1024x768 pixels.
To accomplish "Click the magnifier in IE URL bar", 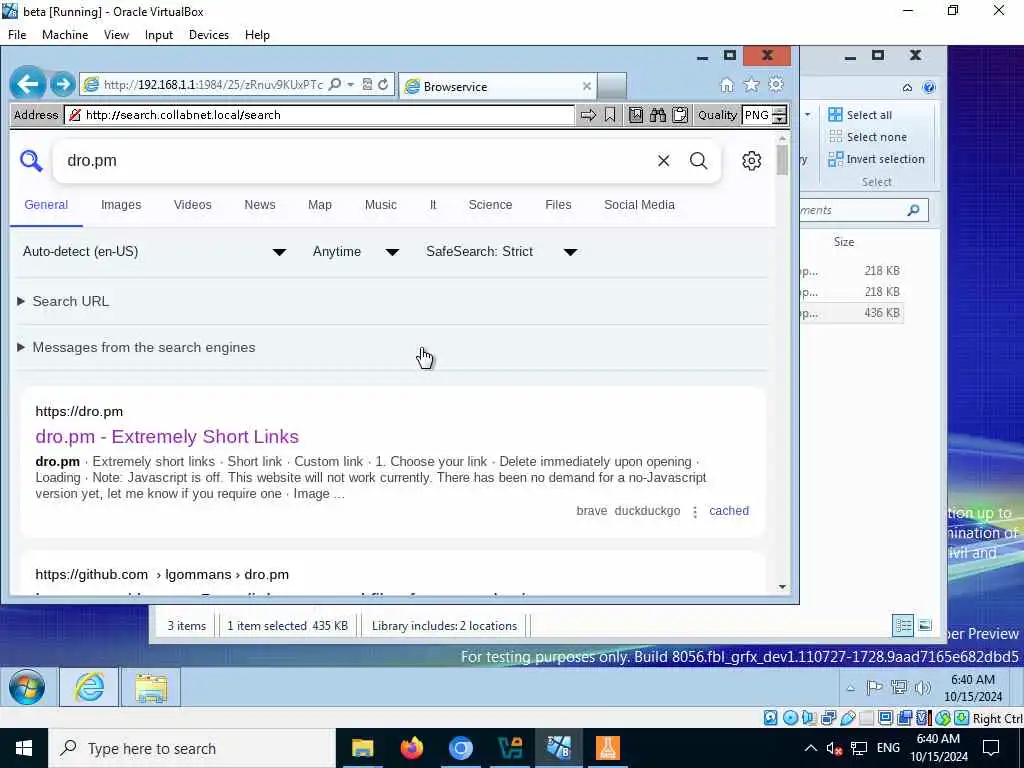I will [334, 84].
